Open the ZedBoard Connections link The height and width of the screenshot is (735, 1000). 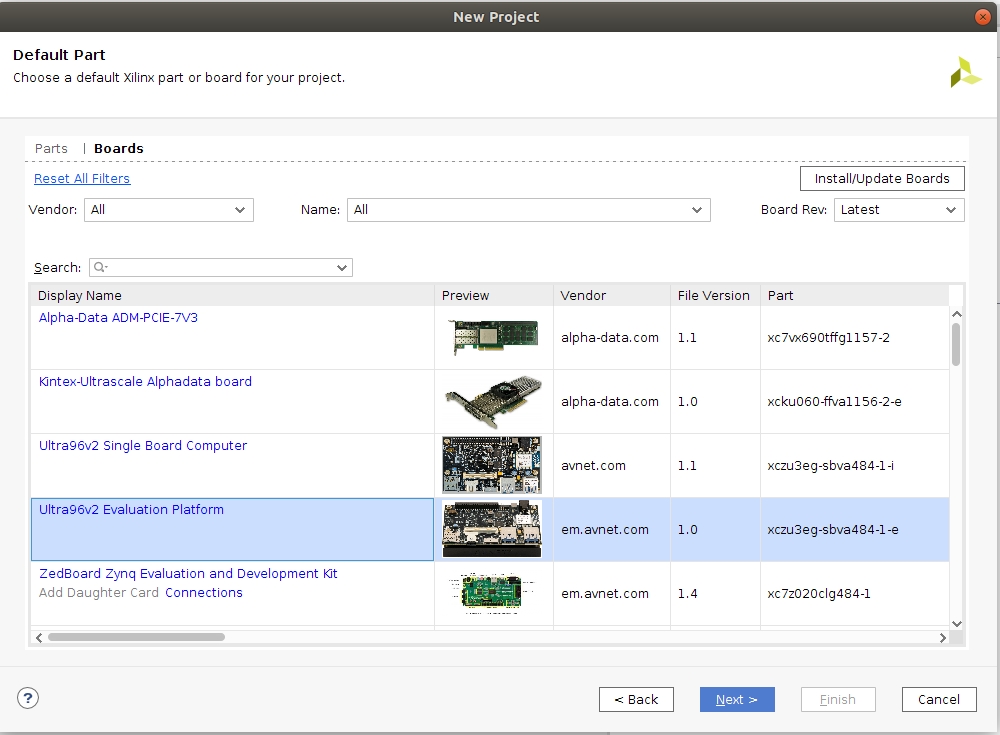[x=204, y=593]
